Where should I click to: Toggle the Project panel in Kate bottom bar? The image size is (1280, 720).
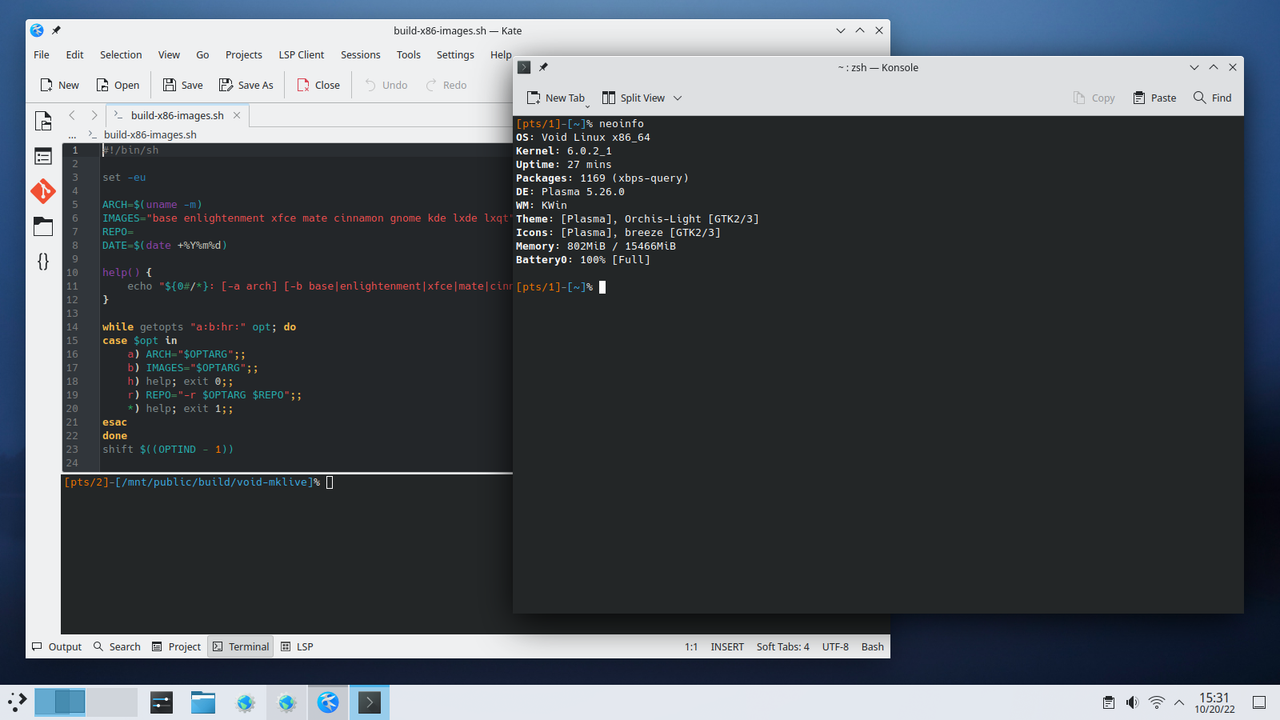(x=176, y=647)
